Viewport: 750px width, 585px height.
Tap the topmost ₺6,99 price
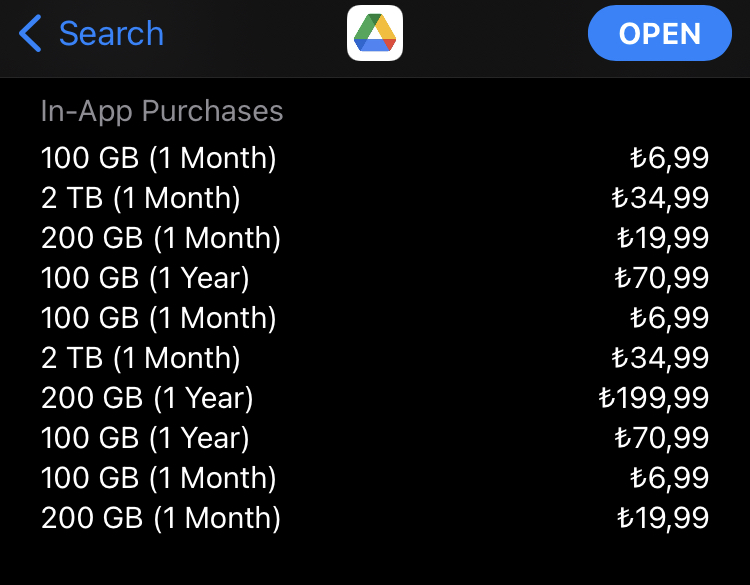pos(669,158)
